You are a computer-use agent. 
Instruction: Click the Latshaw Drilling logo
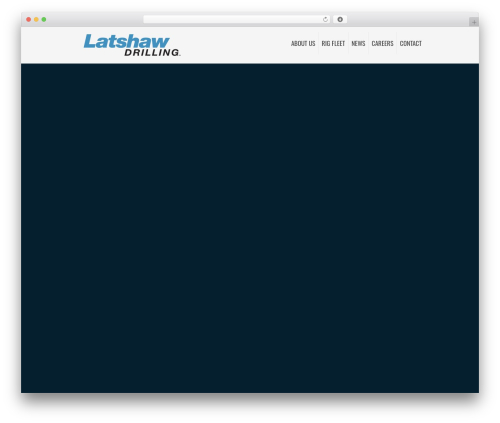tap(132, 45)
